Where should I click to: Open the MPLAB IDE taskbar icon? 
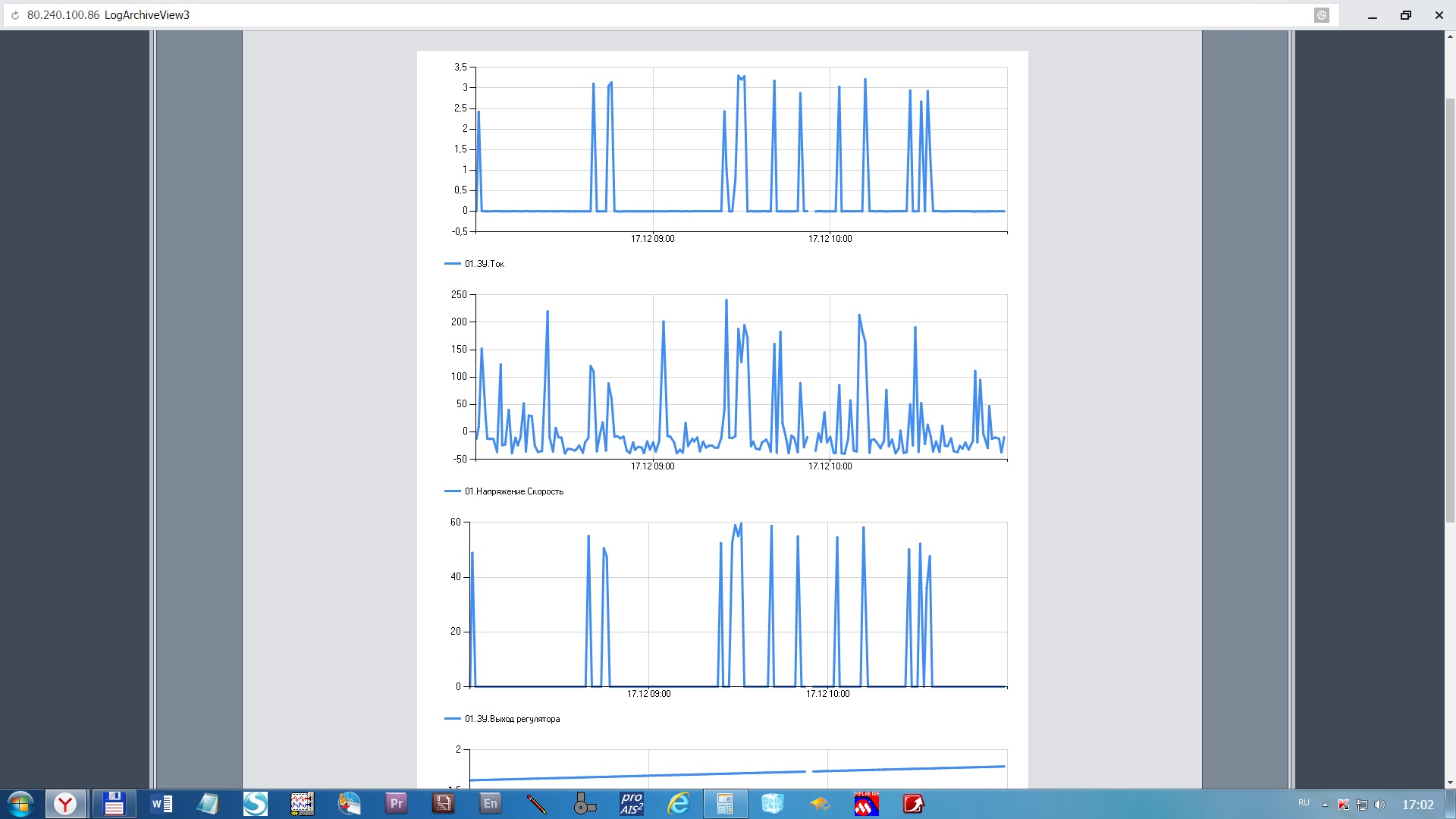866,804
